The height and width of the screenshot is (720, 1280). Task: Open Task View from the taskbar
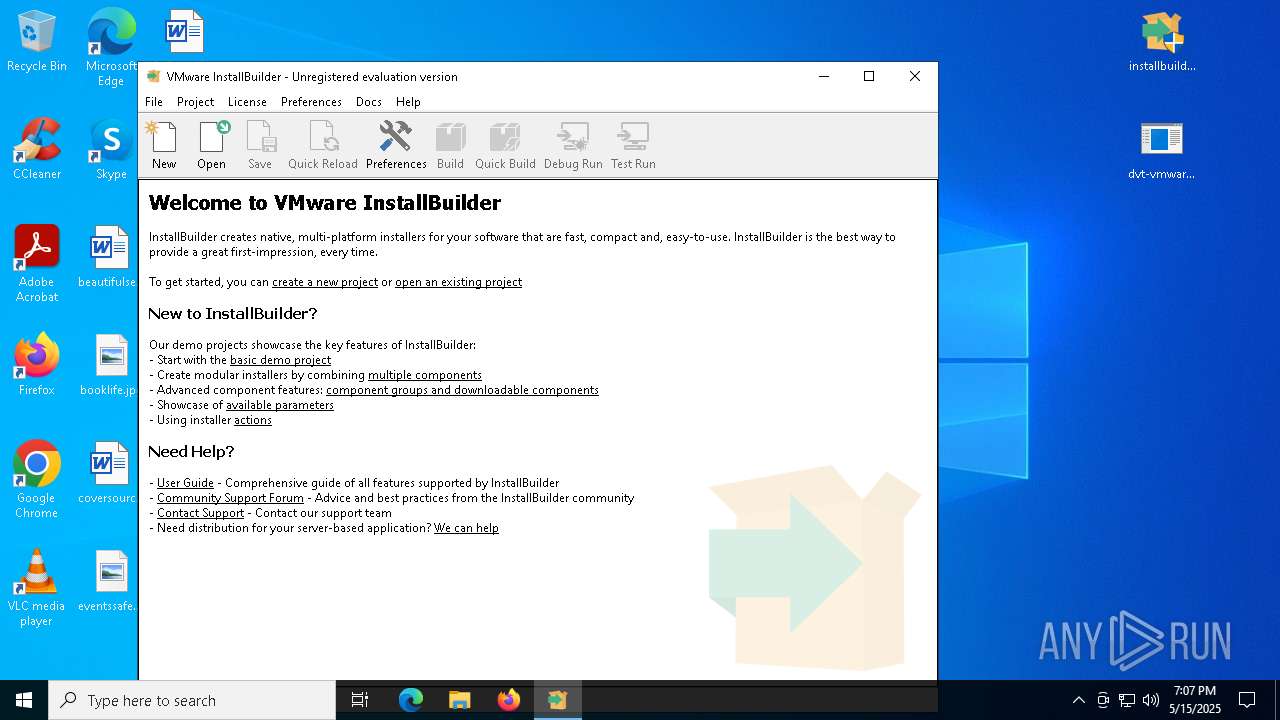(x=360, y=700)
